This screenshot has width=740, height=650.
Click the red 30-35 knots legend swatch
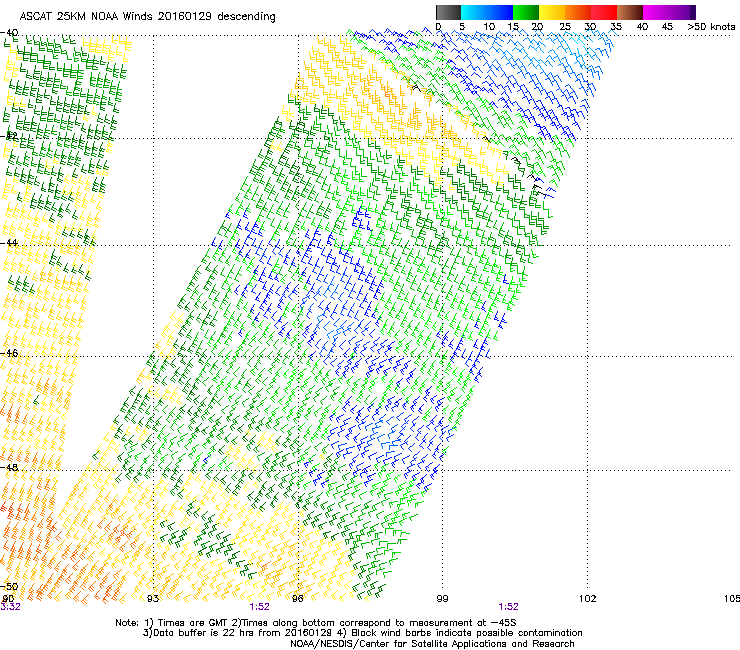(x=604, y=12)
